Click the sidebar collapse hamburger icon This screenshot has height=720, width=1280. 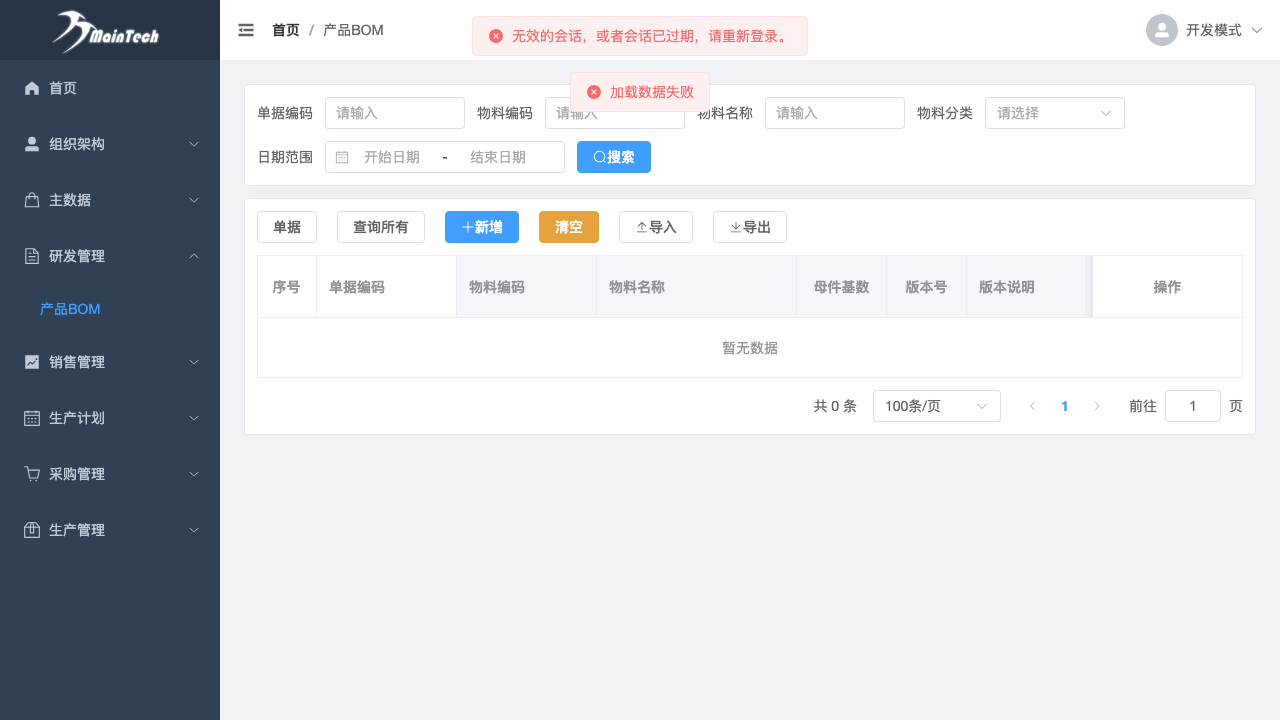click(246, 30)
